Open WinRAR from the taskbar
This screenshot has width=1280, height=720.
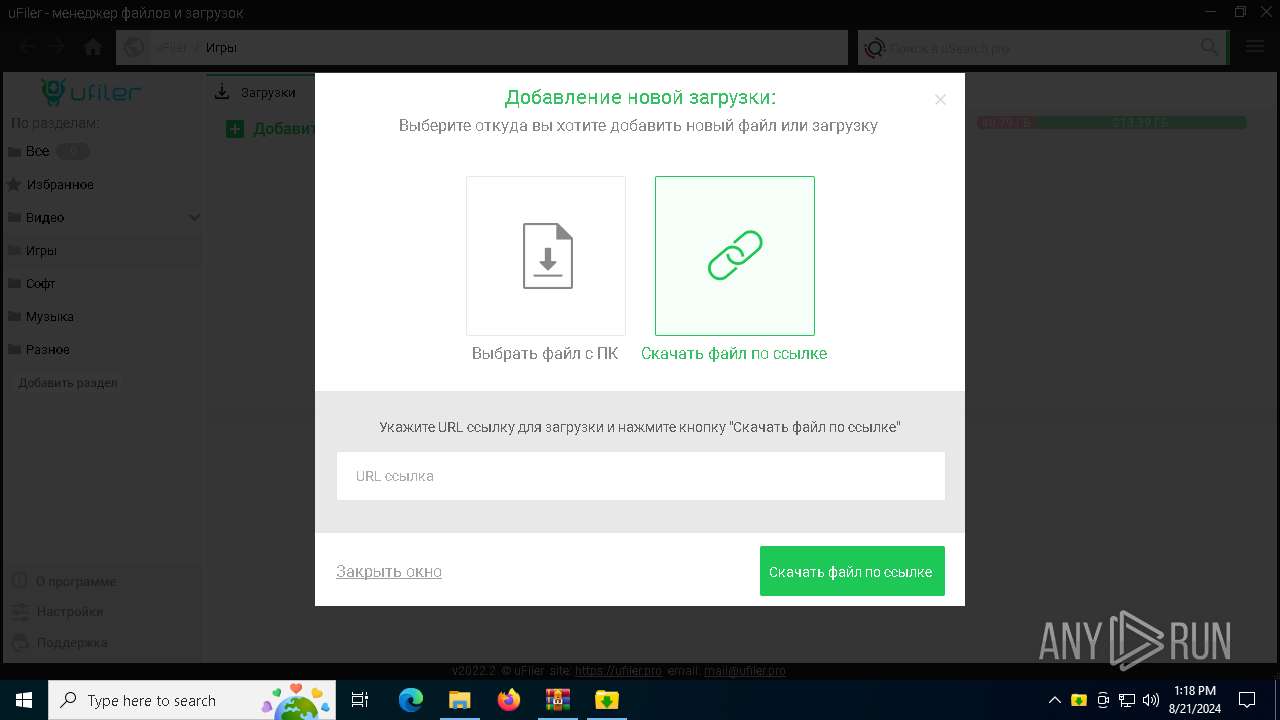558,700
